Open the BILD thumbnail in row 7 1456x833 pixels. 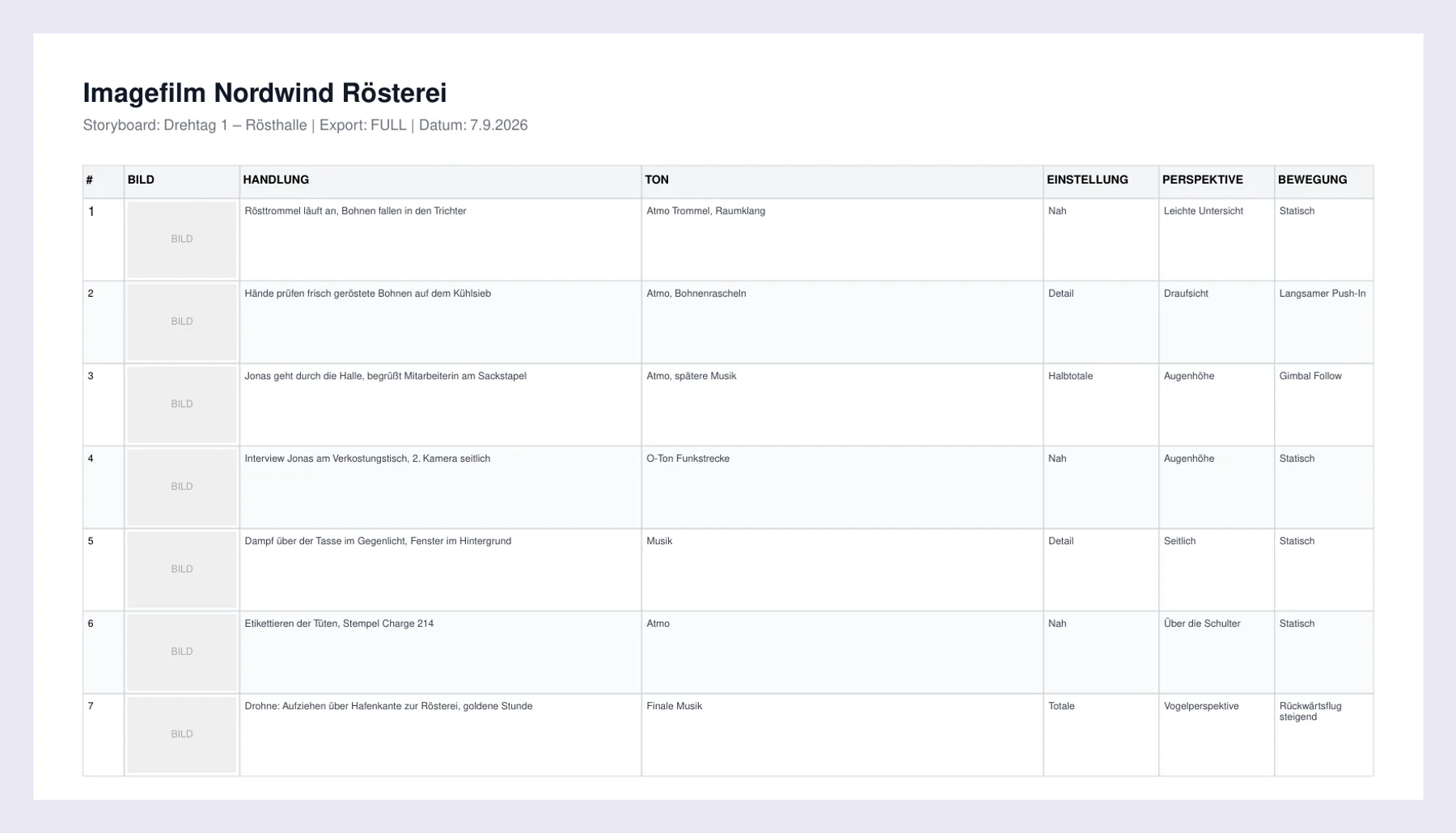point(182,734)
